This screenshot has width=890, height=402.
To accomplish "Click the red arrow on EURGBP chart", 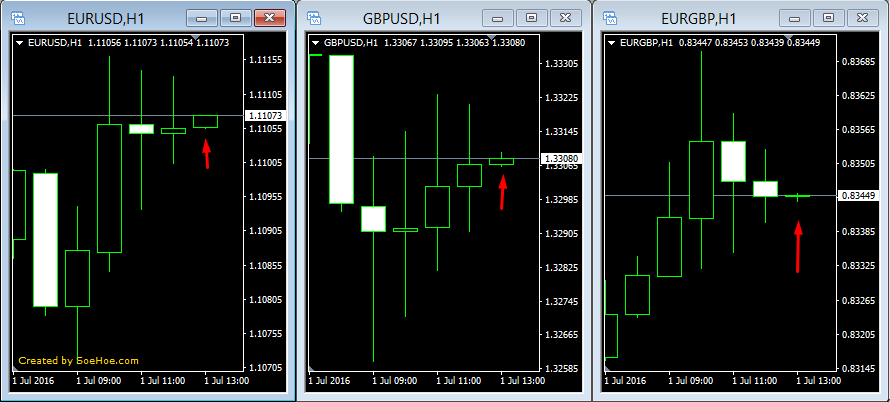I will (x=798, y=246).
